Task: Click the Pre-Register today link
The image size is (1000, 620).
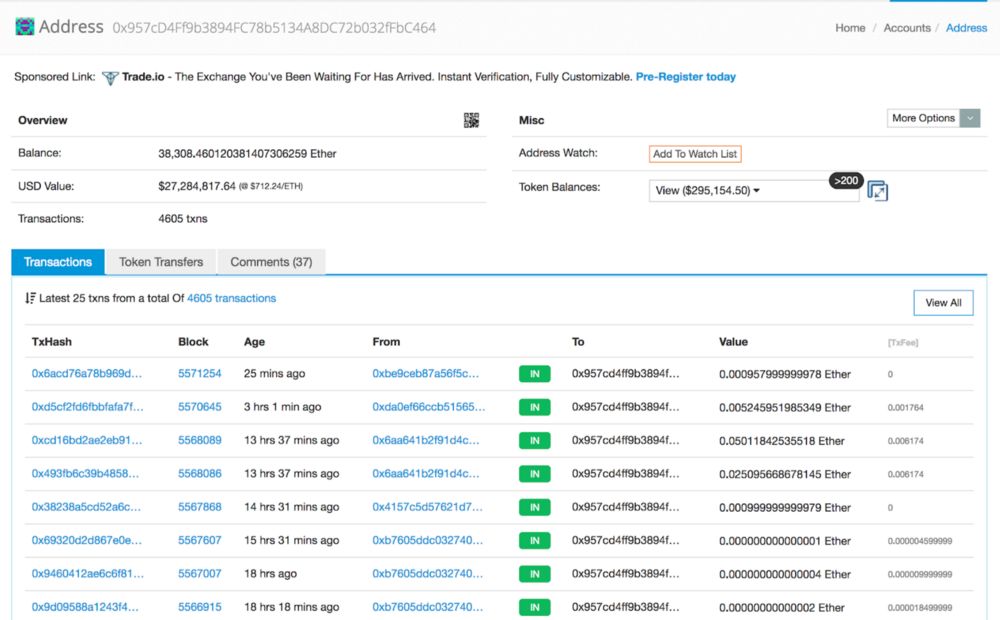Action: pyautogui.click(x=686, y=77)
